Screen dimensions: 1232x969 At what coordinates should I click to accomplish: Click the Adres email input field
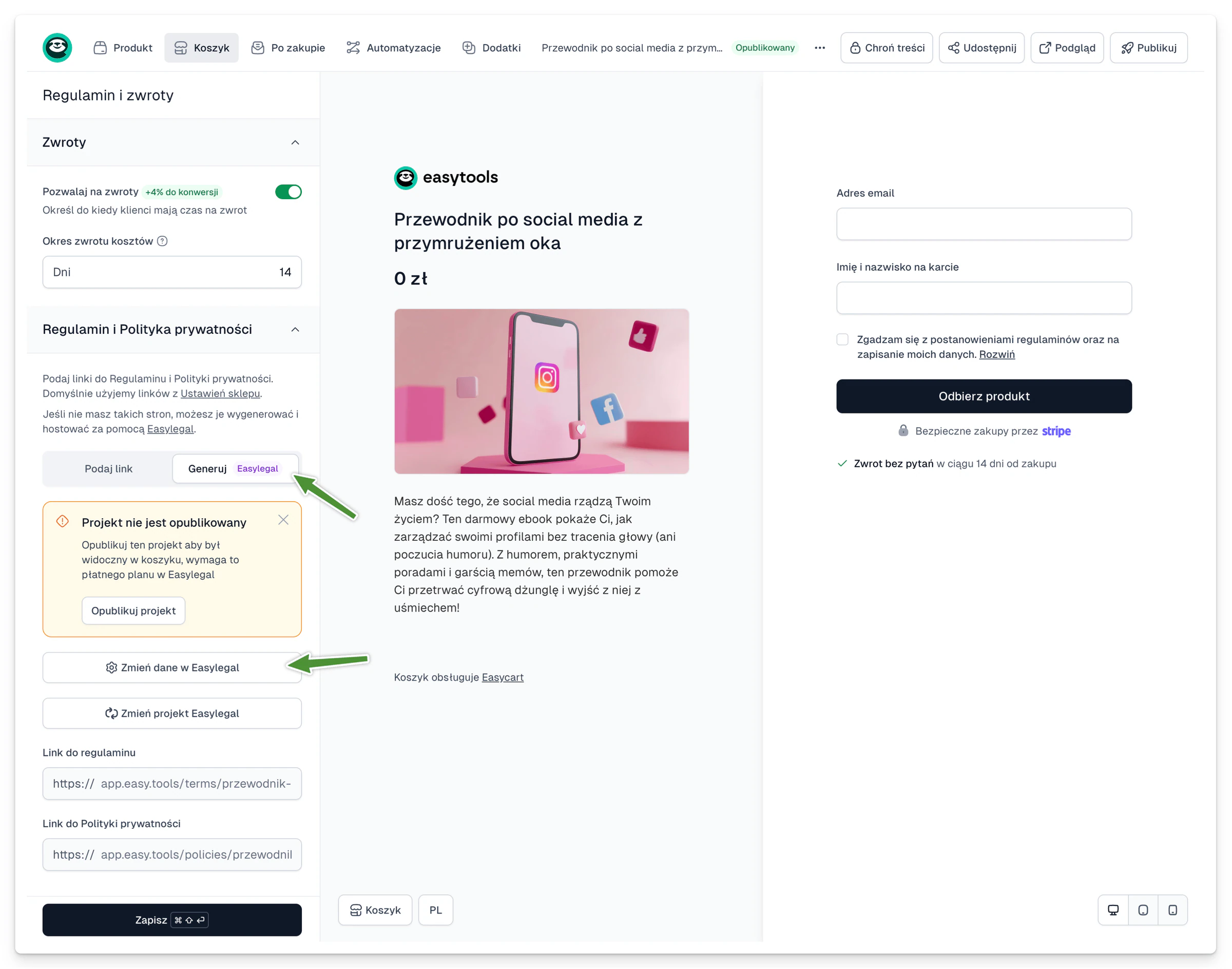coord(984,224)
